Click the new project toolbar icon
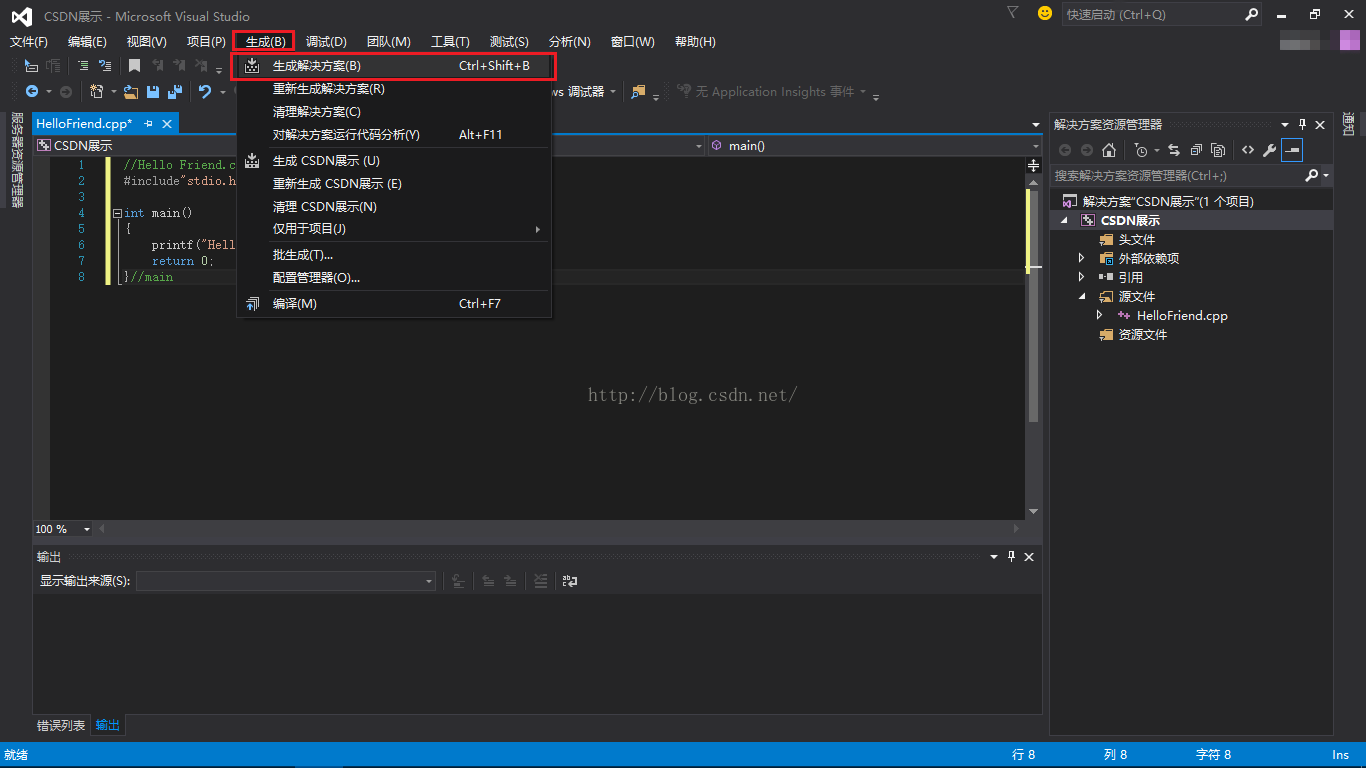1366x768 pixels. (96, 92)
